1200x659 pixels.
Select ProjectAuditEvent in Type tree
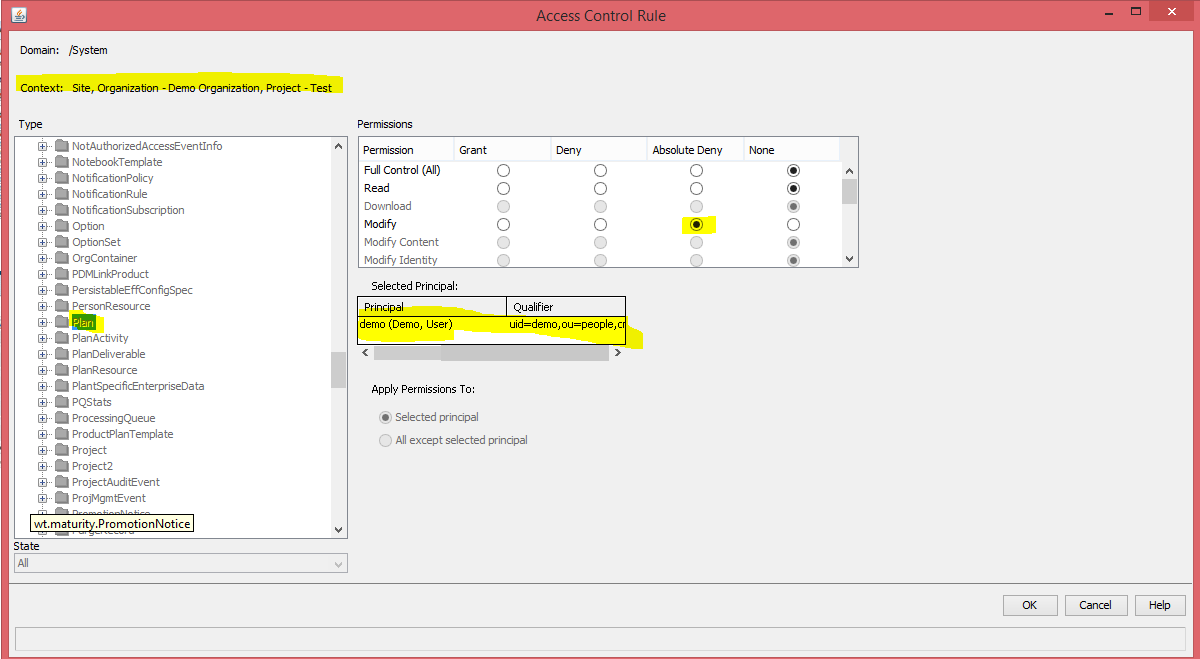pos(116,482)
